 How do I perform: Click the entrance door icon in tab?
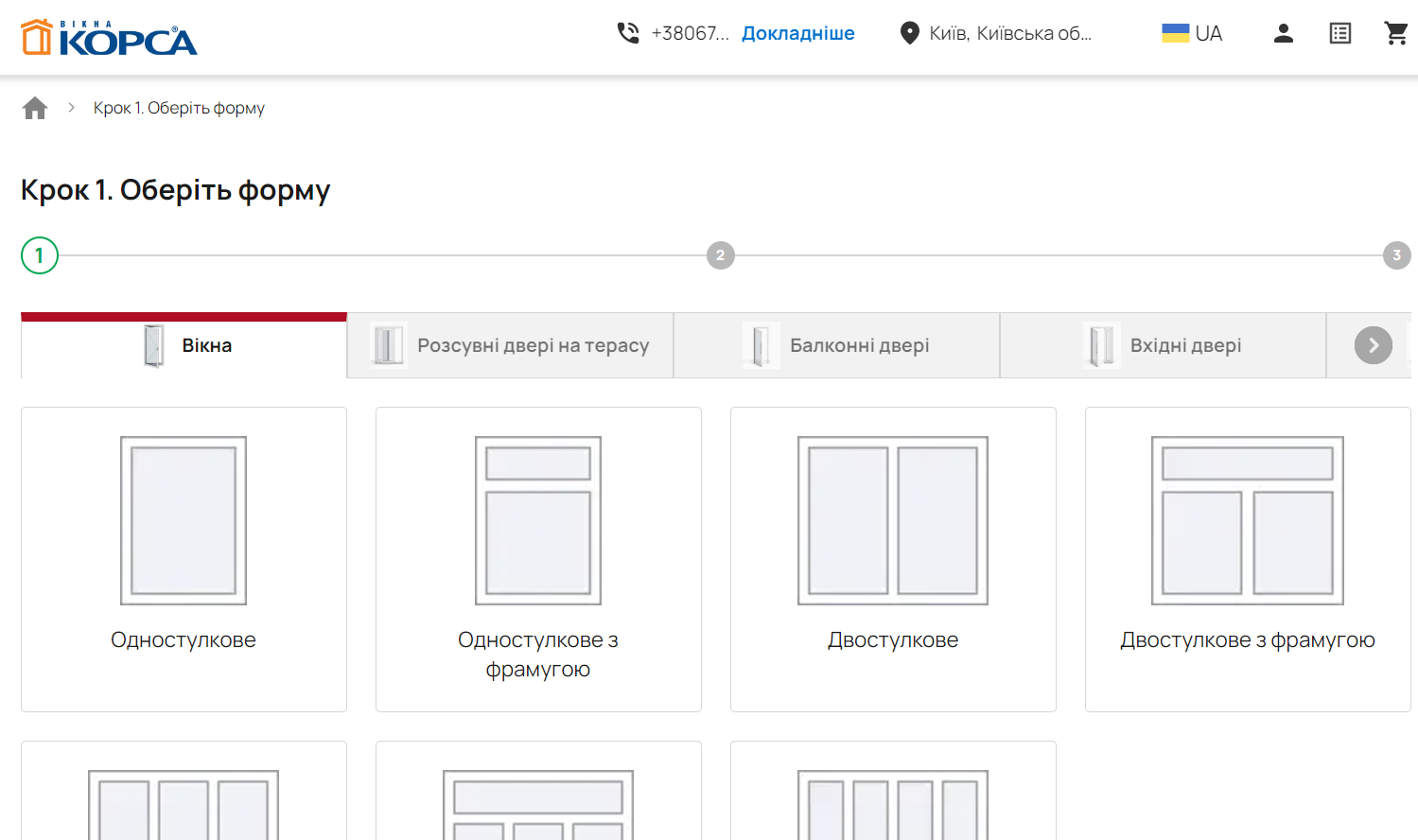click(x=1101, y=345)
